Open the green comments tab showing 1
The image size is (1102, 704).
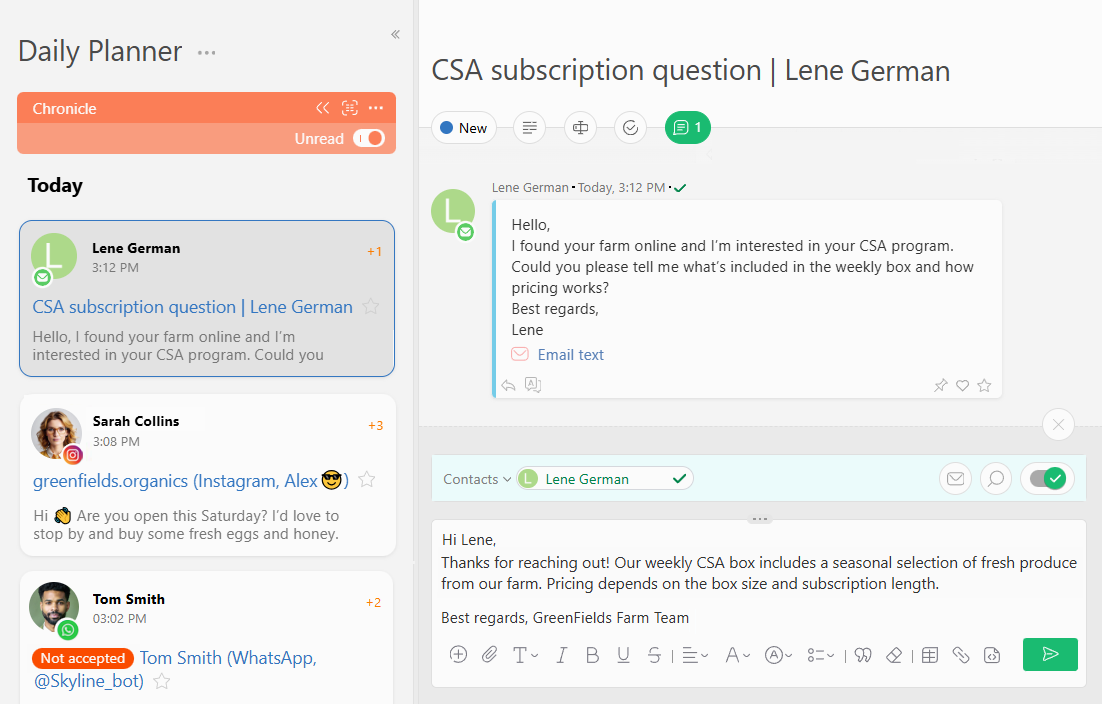click(687, 128)
